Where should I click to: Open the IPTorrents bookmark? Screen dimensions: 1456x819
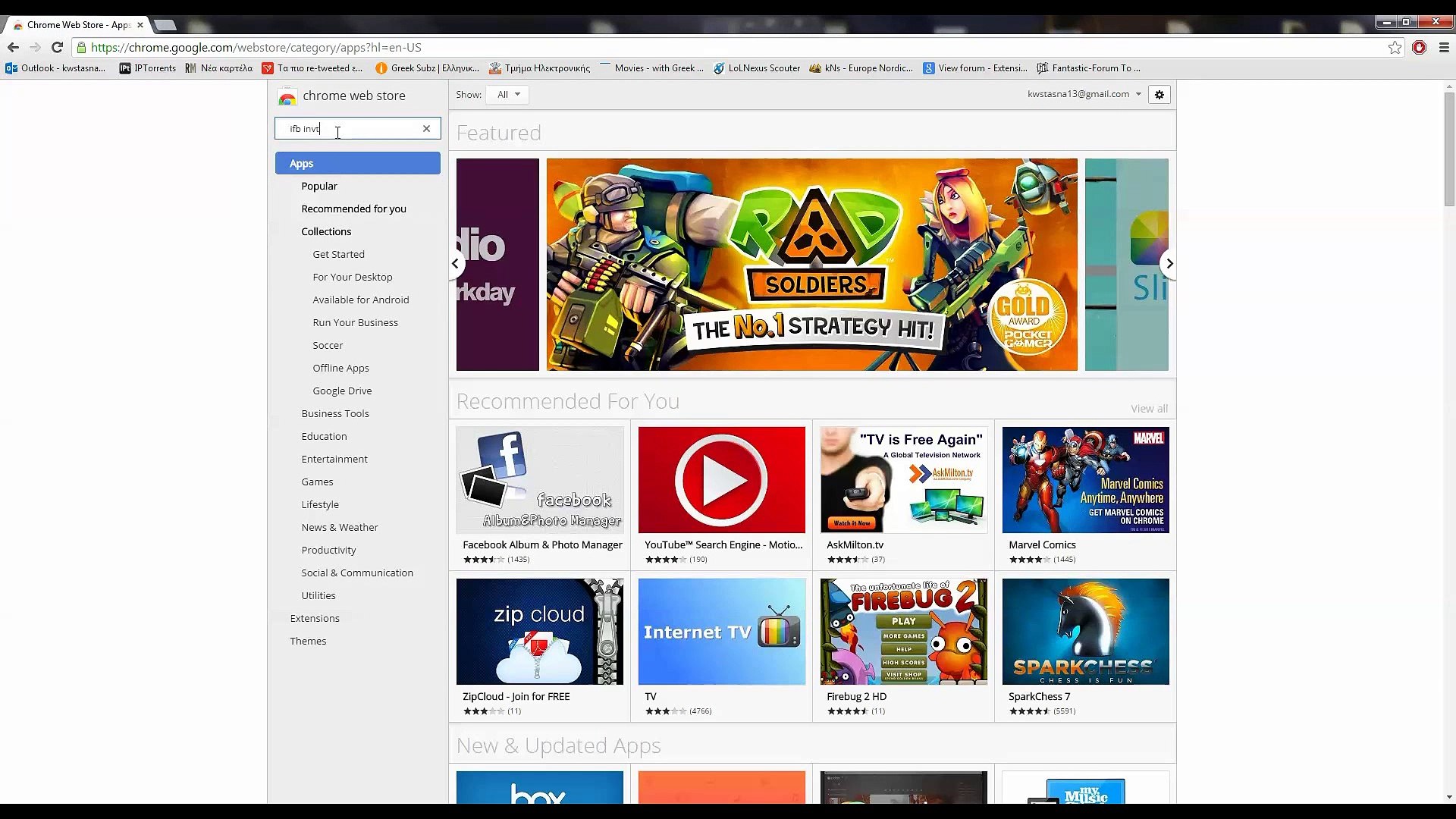point(147,67)
